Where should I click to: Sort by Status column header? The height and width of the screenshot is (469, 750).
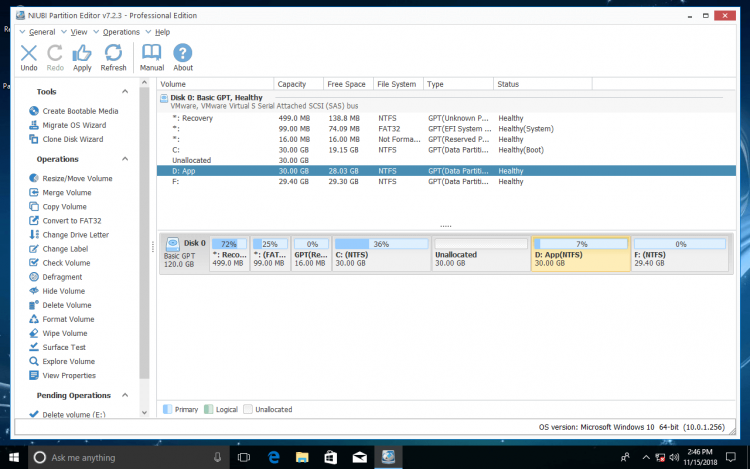[x=543, y=84]
